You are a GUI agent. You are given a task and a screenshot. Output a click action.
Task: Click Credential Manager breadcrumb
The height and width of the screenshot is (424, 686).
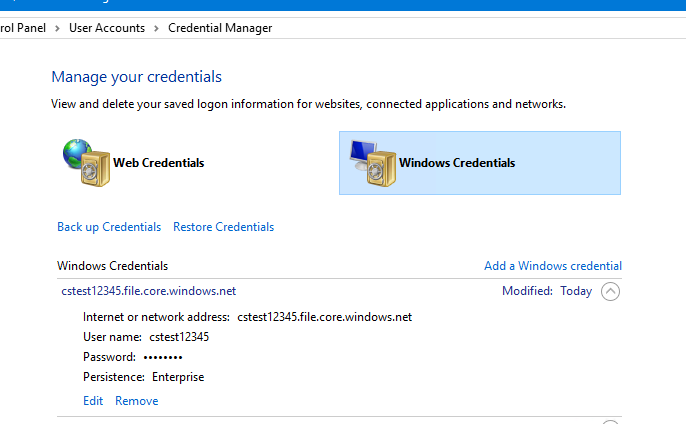220,28
